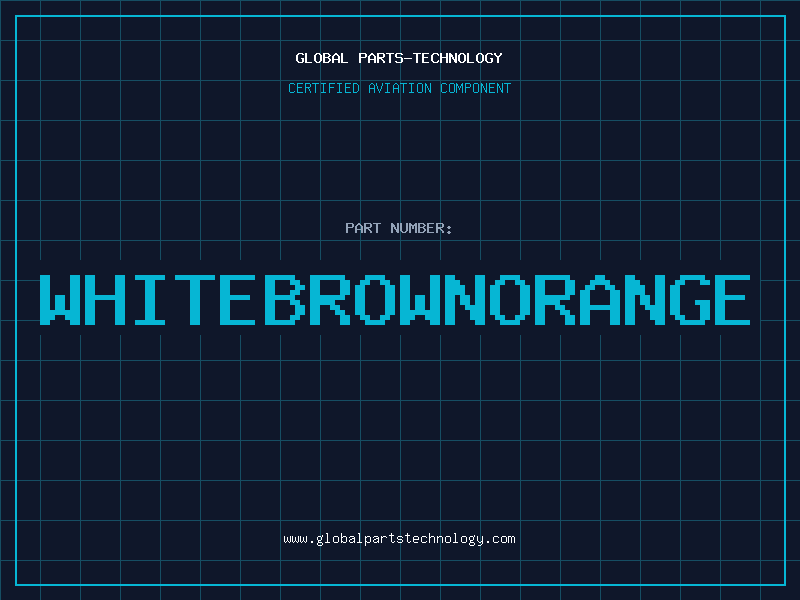
Task: Click the GLOBAL PARTS-TECHNOLOGY heading
Action: click(399, 58)
